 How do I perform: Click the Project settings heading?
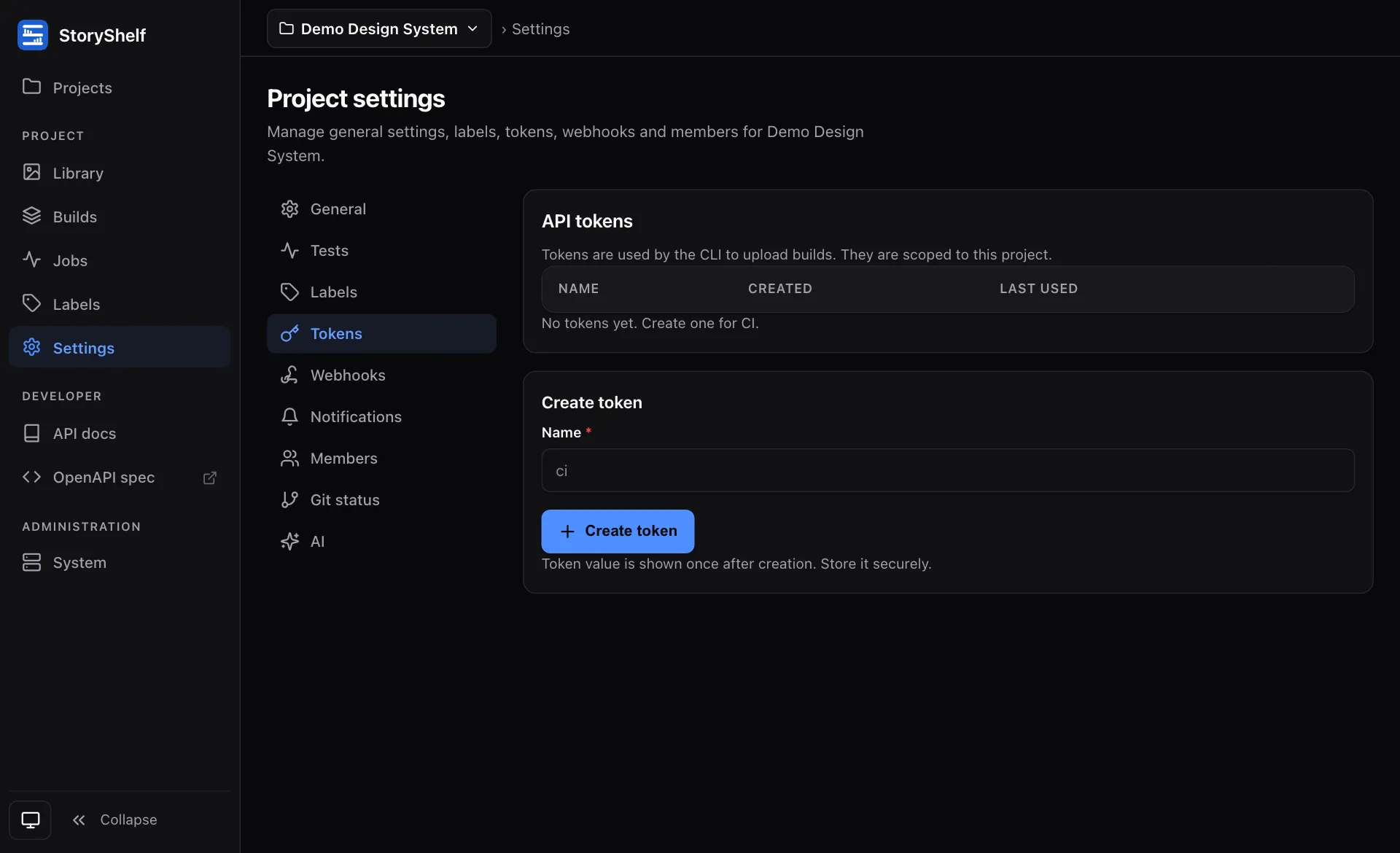(356, 98)
